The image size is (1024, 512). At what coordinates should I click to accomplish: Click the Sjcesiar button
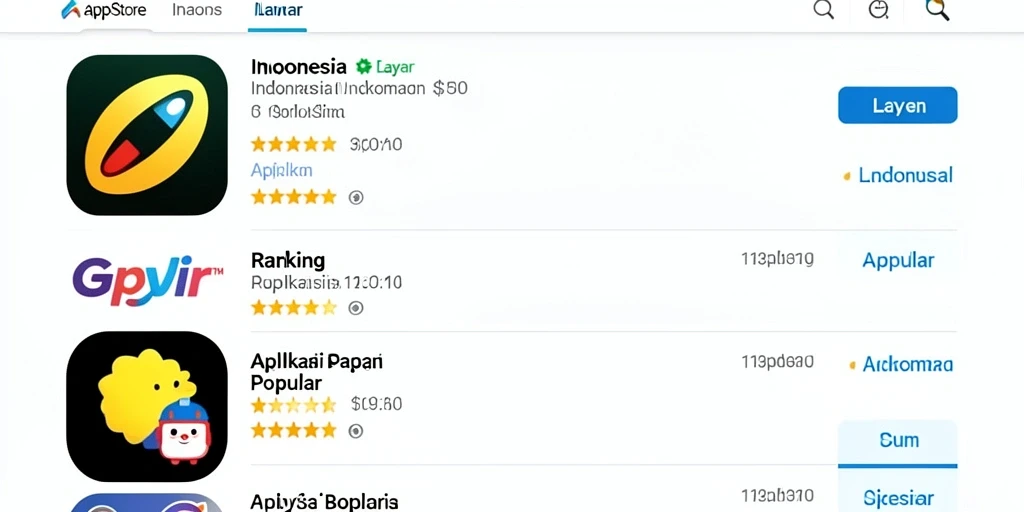coord(897,498)
